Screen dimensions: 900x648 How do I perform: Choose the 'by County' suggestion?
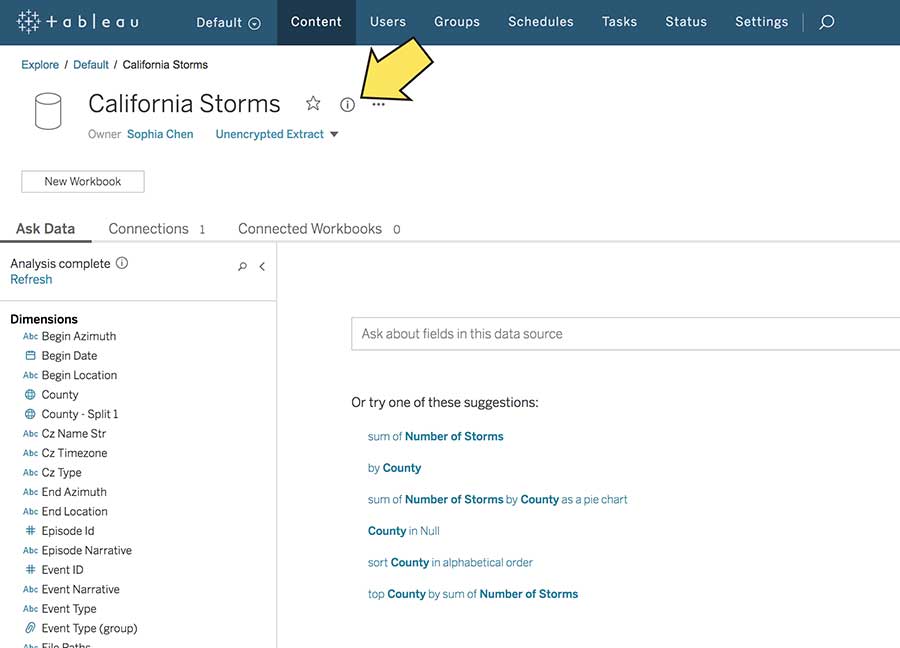click(394, 468)
